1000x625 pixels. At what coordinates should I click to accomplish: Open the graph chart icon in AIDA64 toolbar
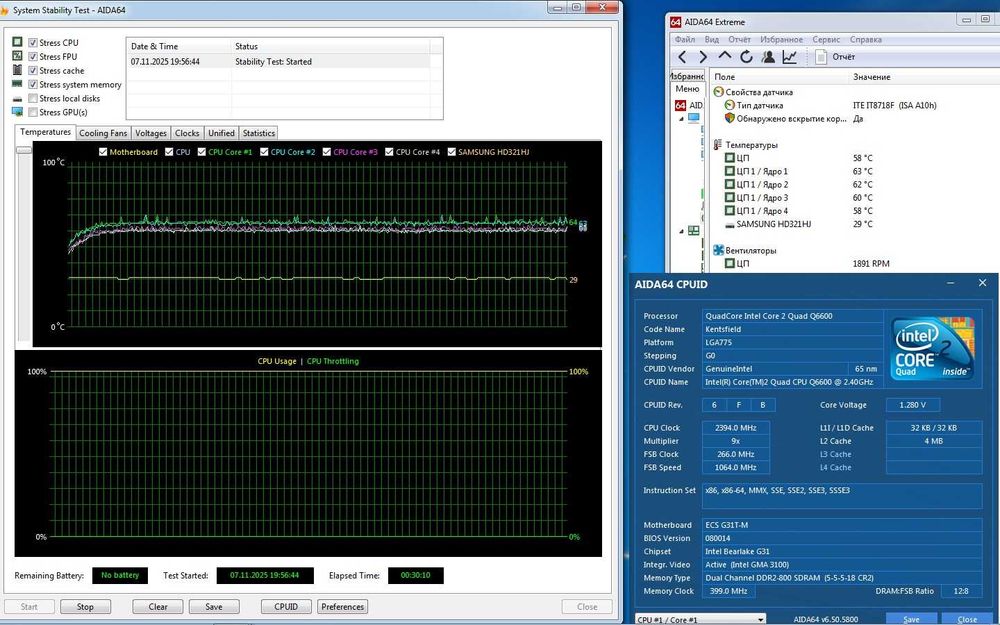(790, 57)
